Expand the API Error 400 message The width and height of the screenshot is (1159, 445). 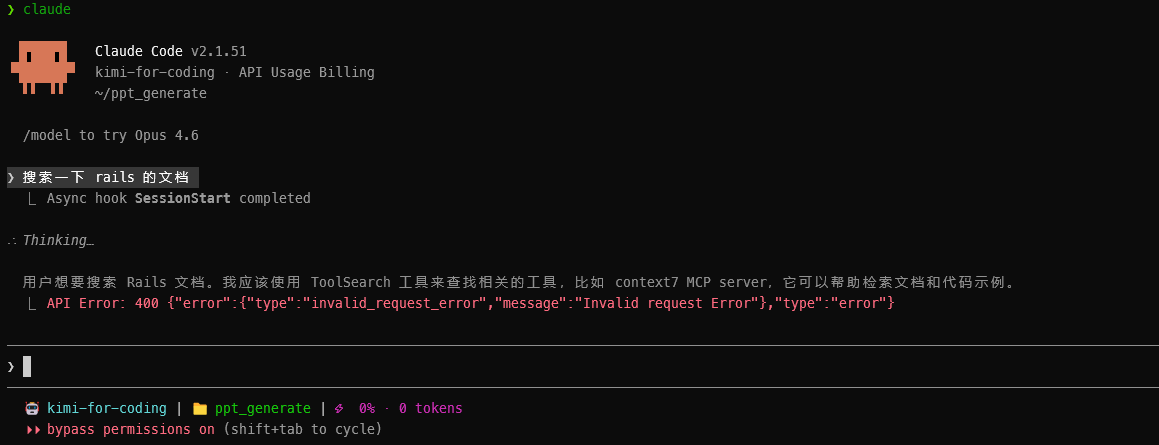click(x=470, y=303)
